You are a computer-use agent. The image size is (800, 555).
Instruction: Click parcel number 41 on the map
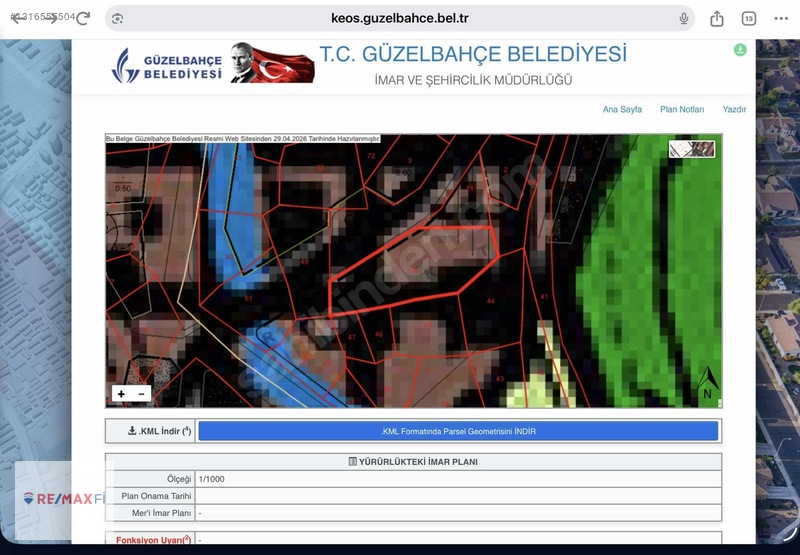tap(544, 297)
